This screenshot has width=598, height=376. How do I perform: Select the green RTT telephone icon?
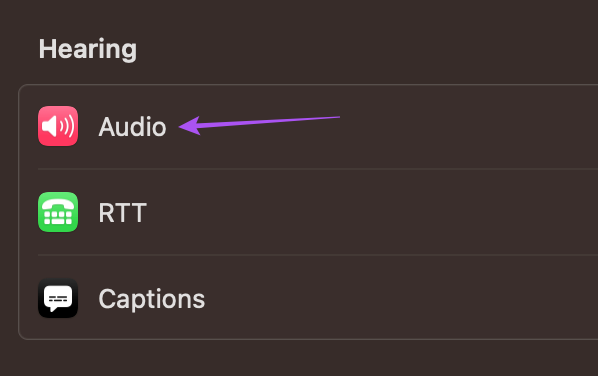58,212
